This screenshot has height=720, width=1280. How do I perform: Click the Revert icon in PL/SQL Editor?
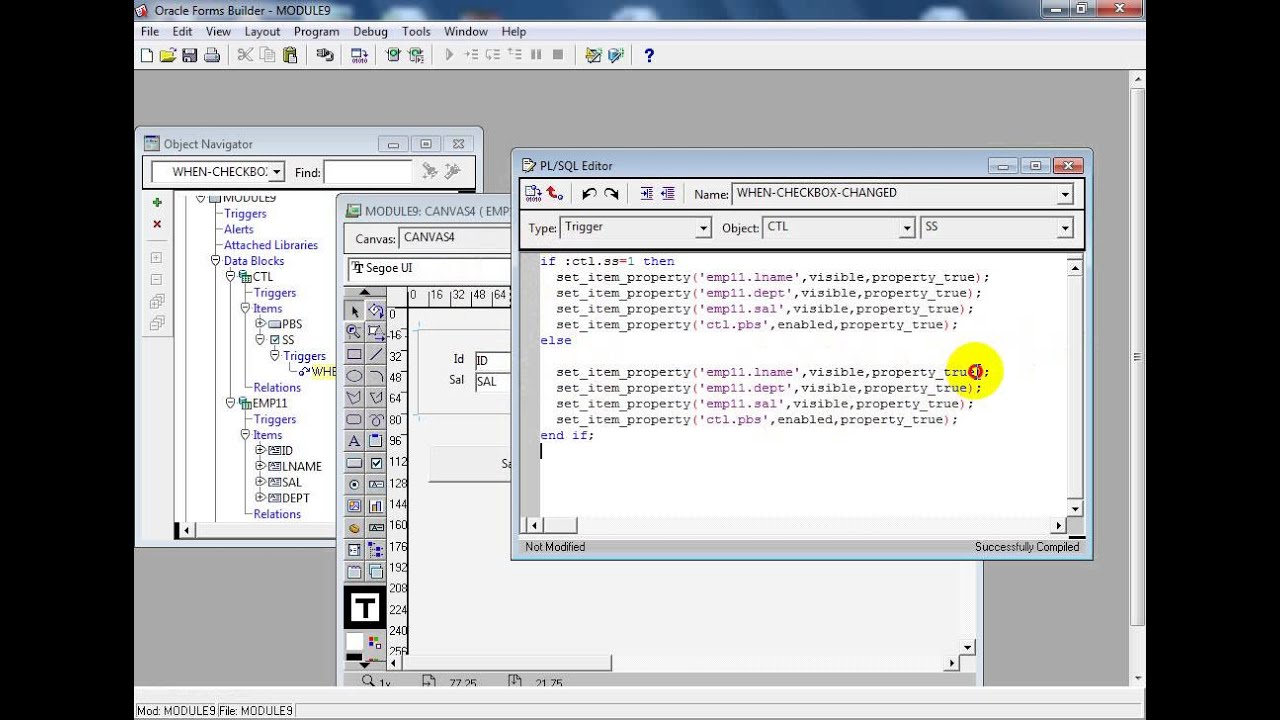click(x=555, y=194)
